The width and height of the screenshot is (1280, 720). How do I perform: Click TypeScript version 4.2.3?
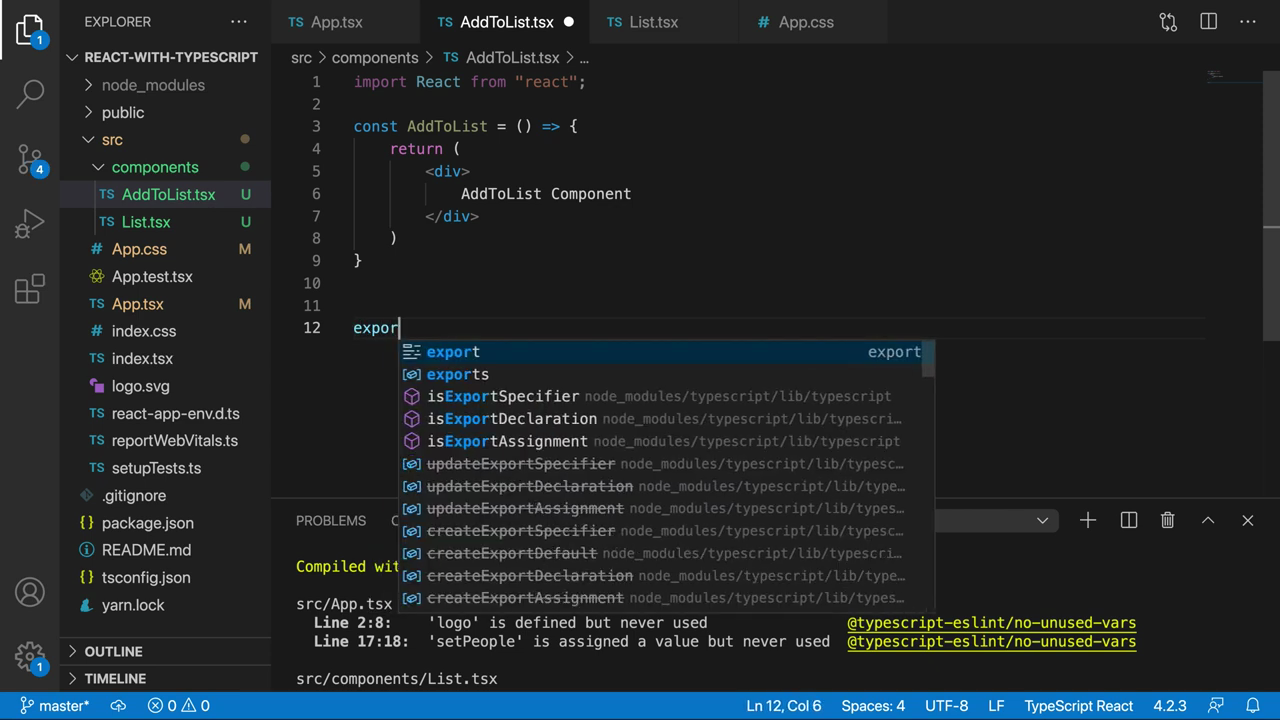1170,706
